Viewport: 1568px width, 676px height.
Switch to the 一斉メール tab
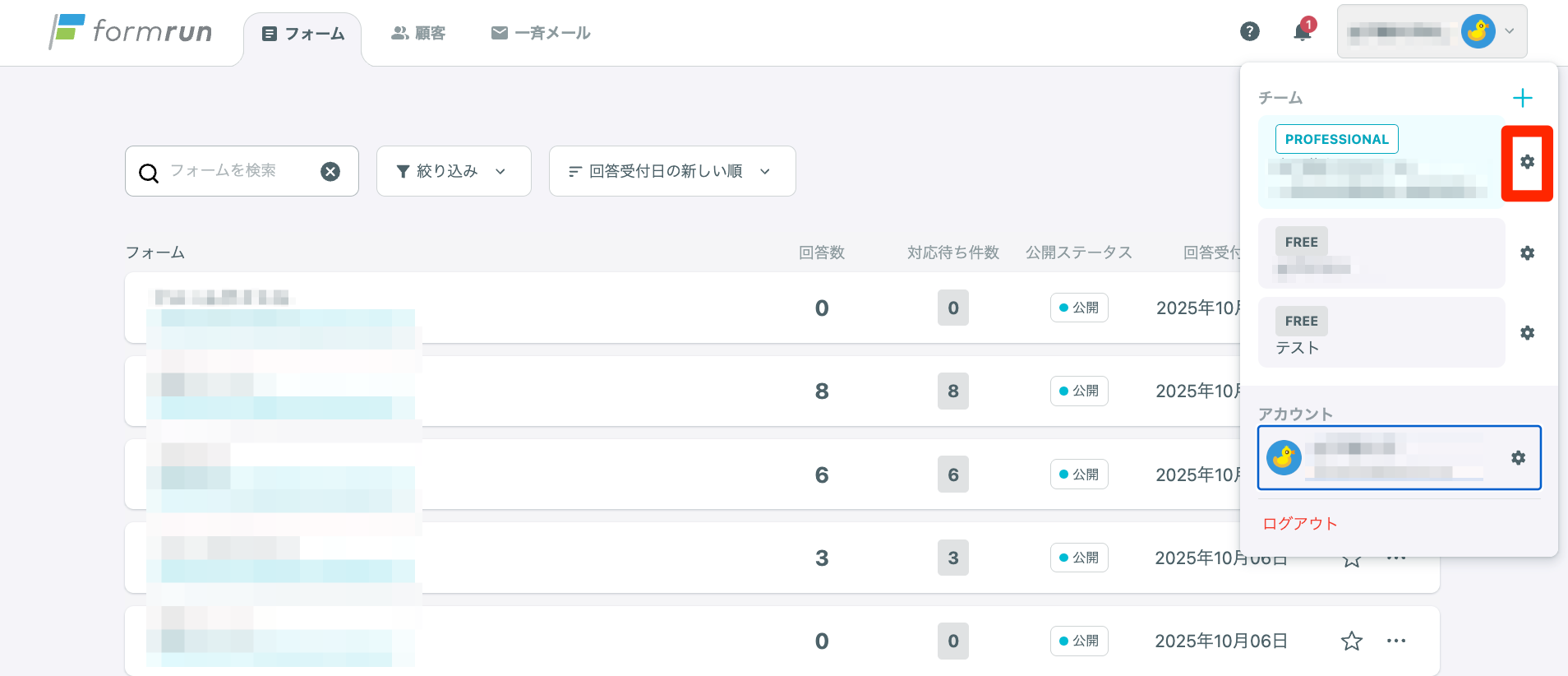tap(541, 33)
